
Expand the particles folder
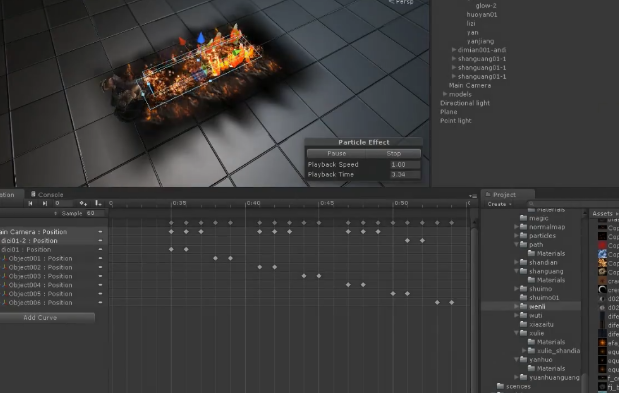(516, 236)
